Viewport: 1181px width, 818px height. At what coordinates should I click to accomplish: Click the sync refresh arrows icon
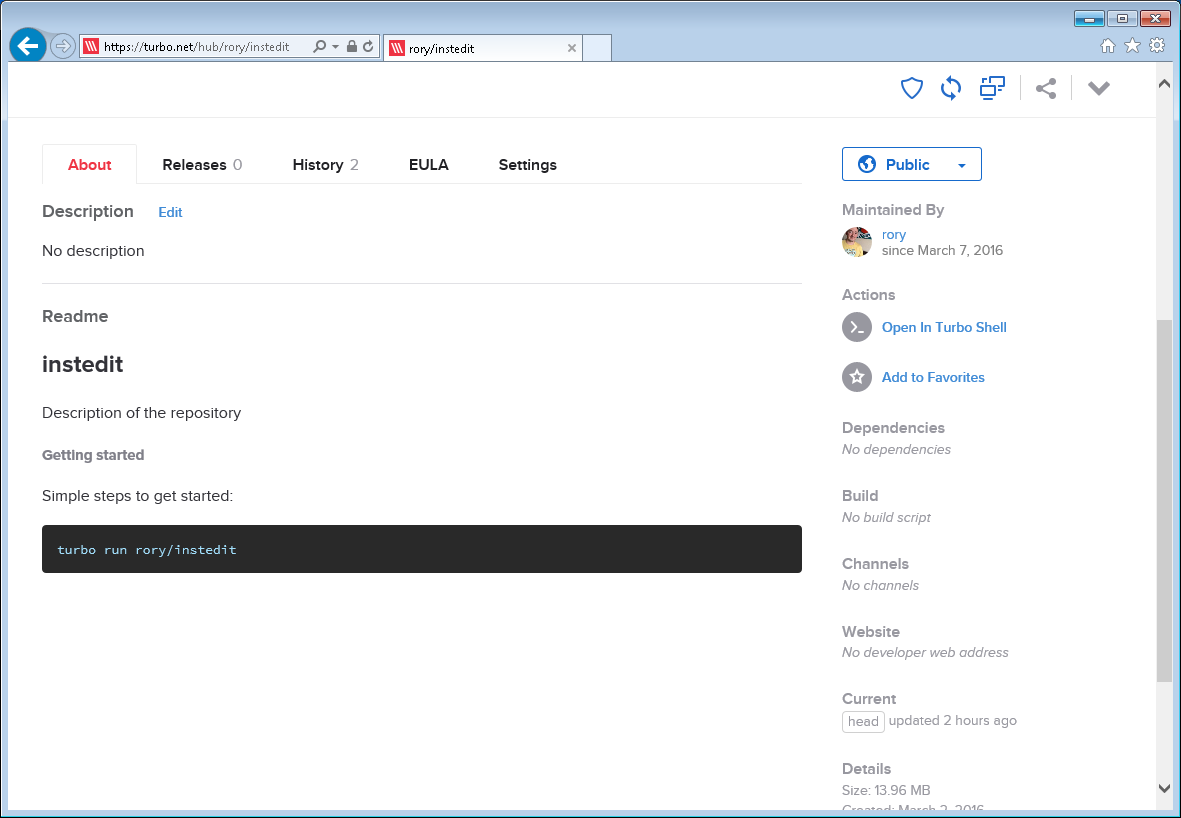[951, 88]
